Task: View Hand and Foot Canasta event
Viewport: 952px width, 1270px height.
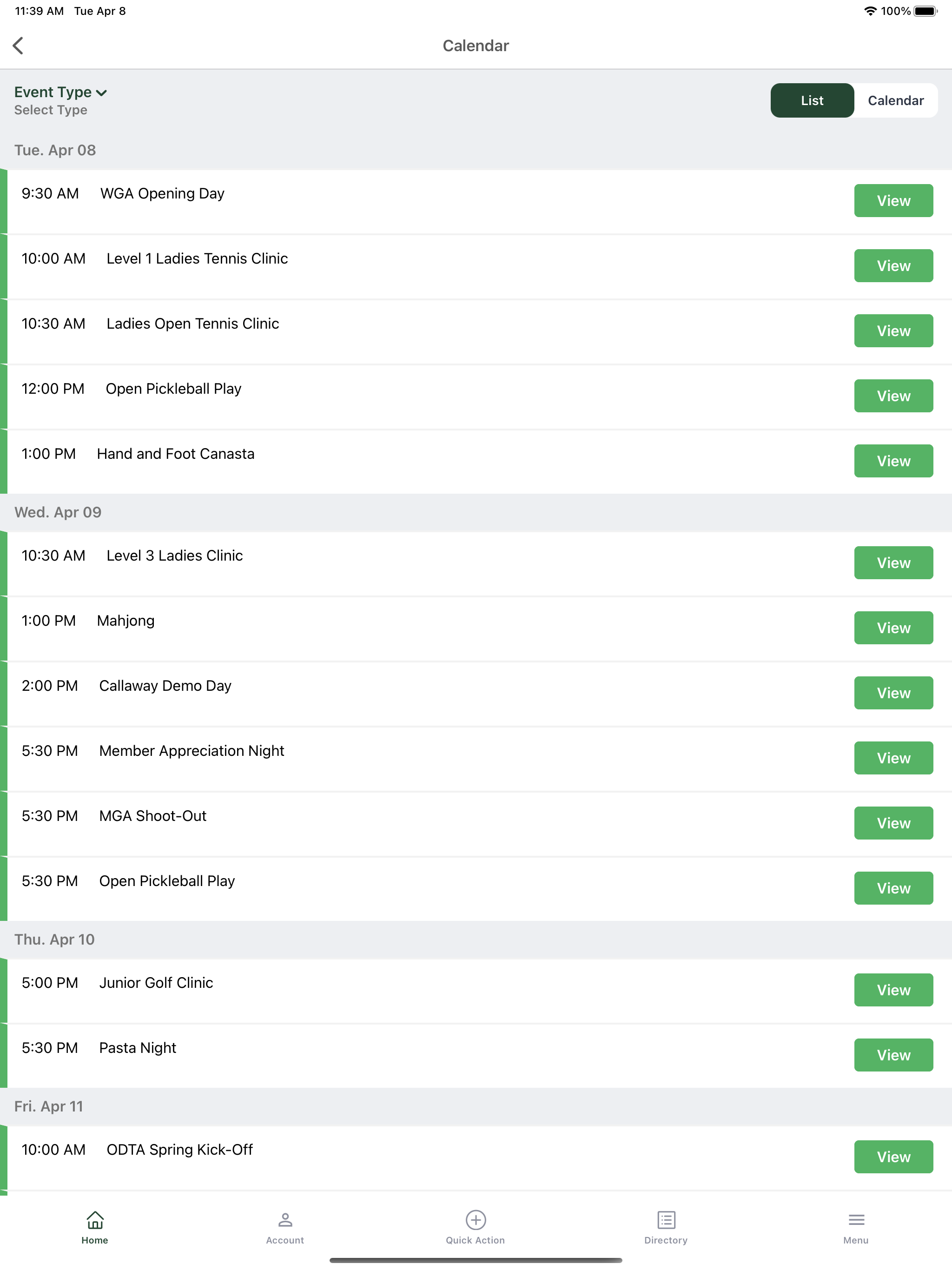Action: [x=893, y=461]
